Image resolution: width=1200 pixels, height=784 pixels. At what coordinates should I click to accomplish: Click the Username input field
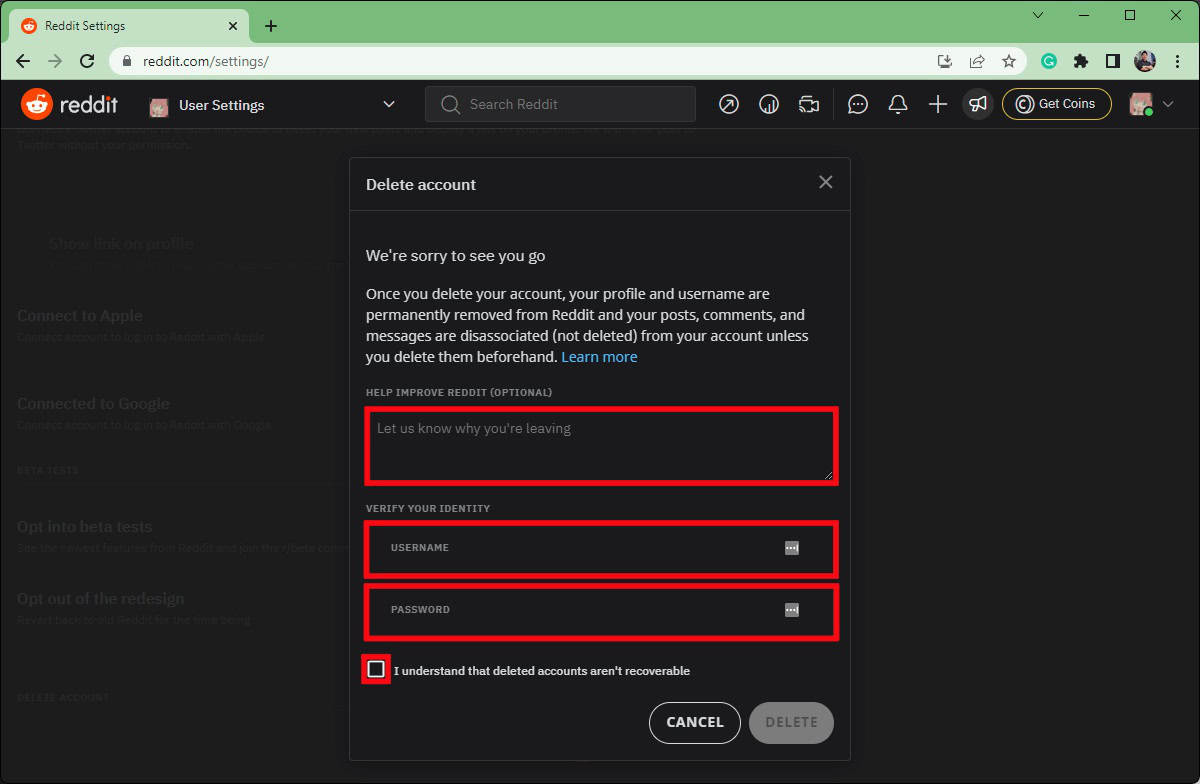[x=601, y=548]
